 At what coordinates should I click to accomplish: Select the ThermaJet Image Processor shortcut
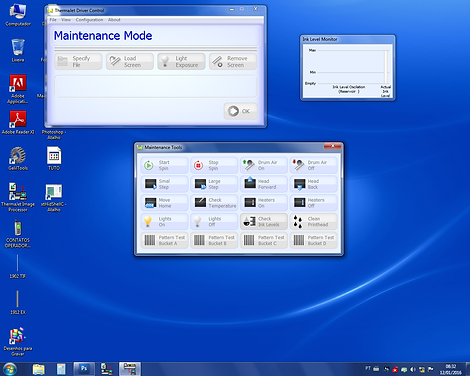[x=18, y=197]
